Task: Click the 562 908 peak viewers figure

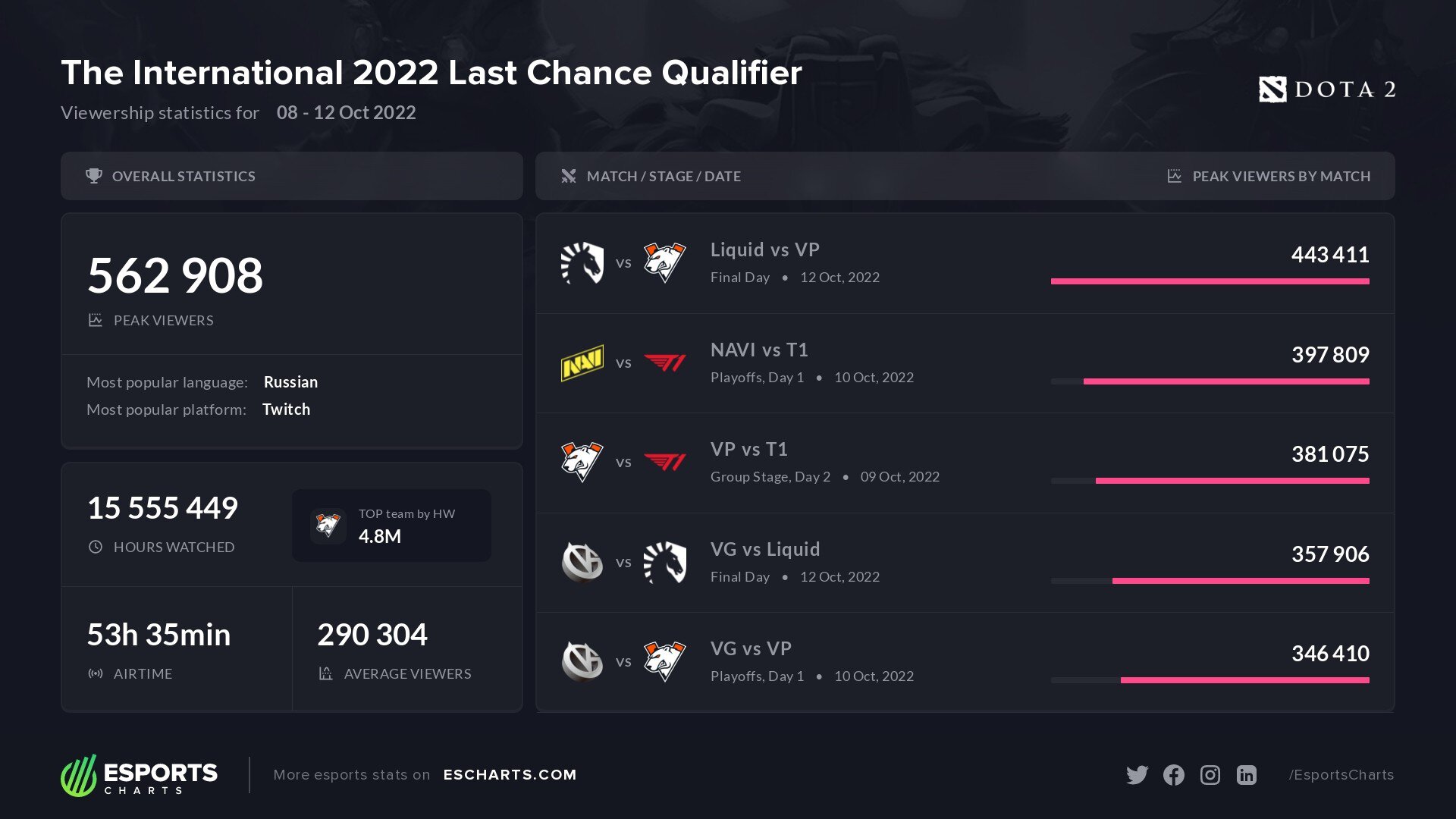Action: pos(175,275)
